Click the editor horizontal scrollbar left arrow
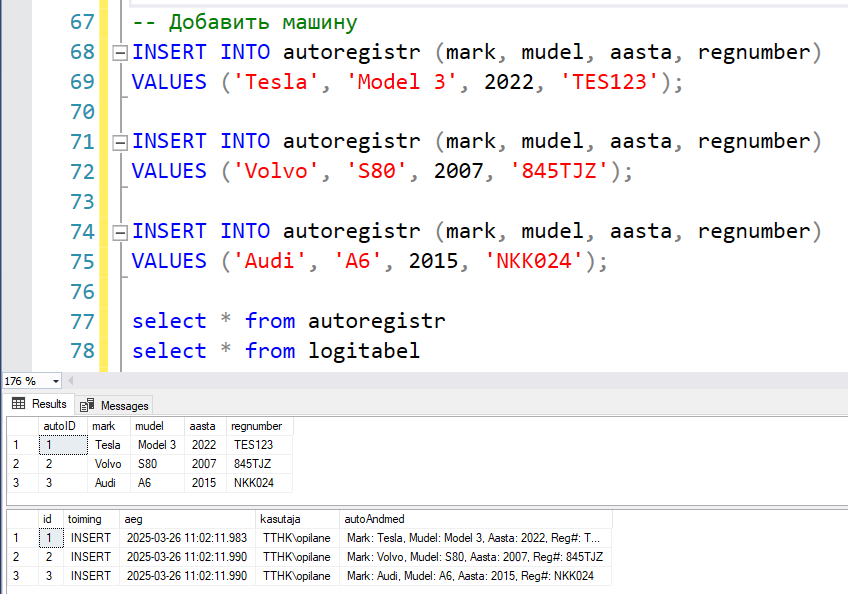The image size is (848, 594). (x=70, y=381)
